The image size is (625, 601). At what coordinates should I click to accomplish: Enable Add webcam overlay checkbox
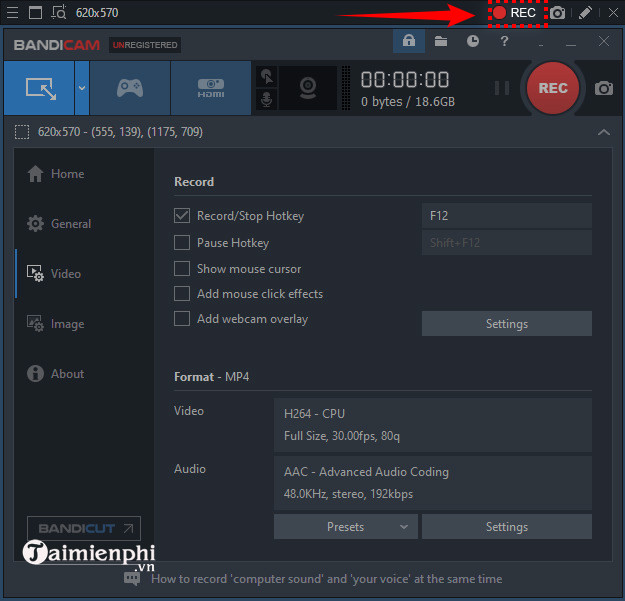(x=182, y=319)
